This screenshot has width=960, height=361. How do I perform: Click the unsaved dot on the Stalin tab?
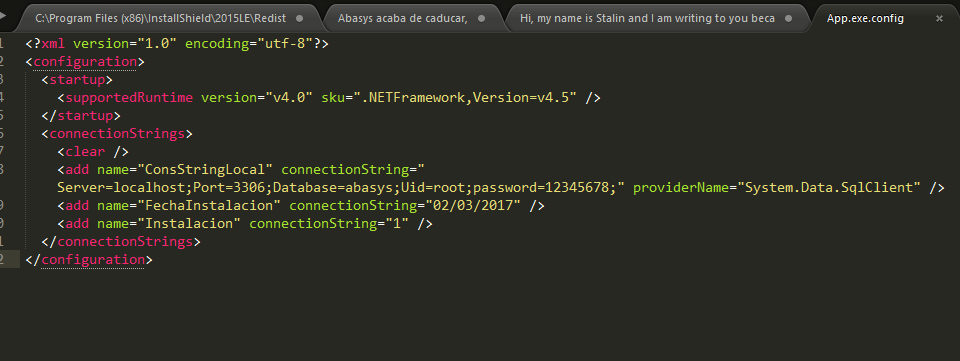788,18
